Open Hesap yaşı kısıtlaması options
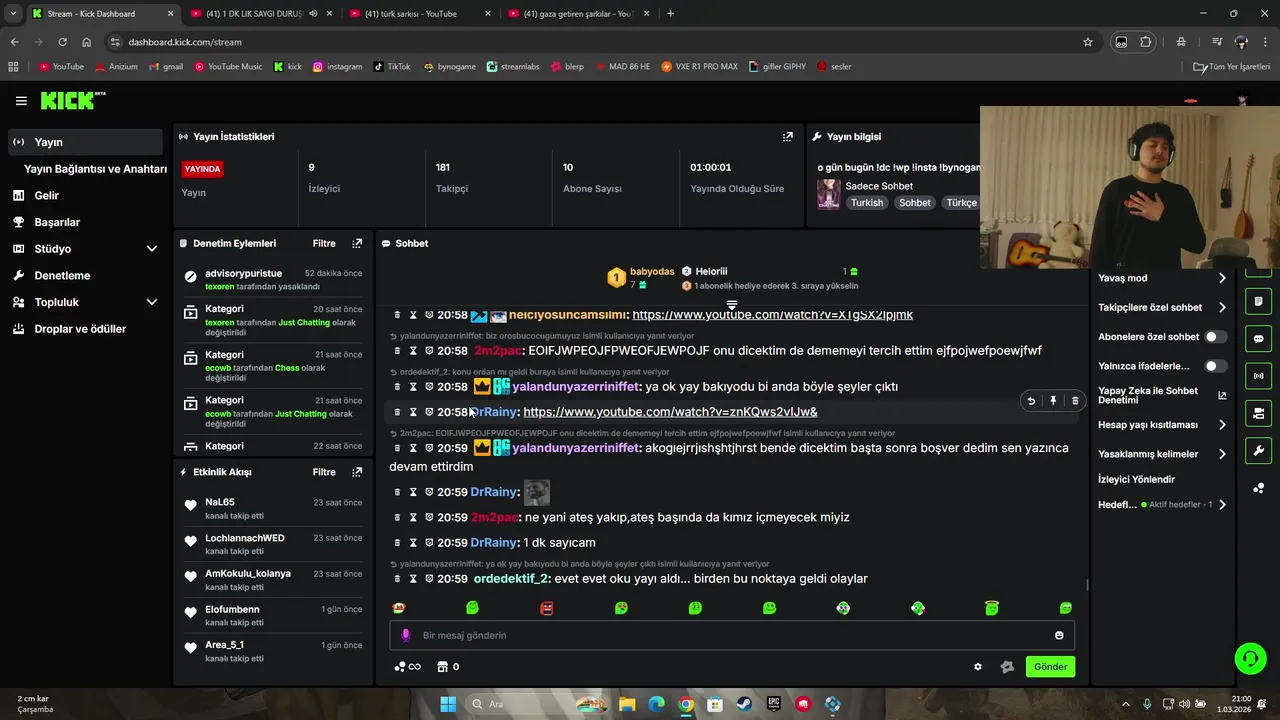1280x720 pixels. 1162,425
